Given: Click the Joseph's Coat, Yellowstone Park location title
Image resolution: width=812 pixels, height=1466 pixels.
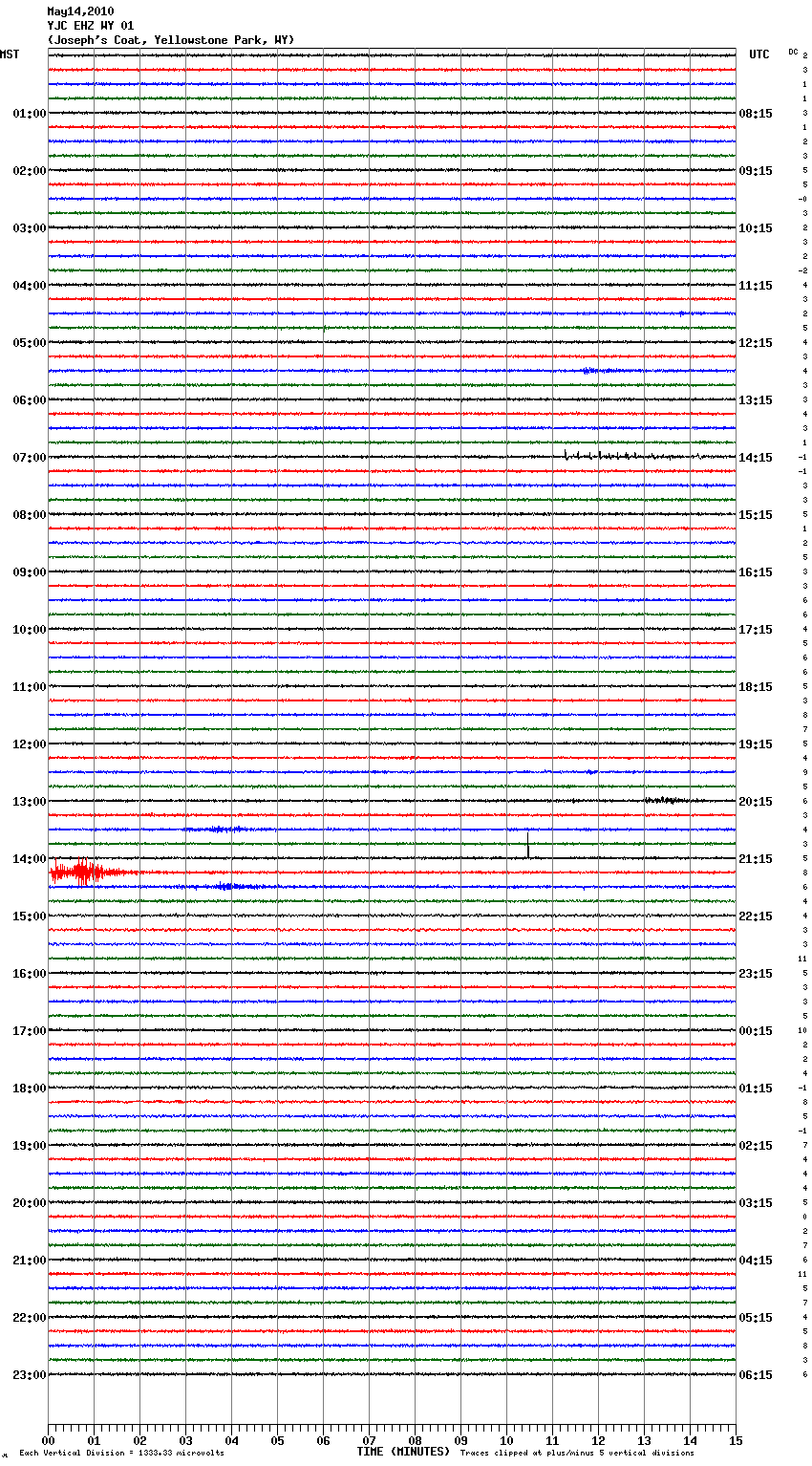Looking at the screenshot, I should tap(171, 40).
